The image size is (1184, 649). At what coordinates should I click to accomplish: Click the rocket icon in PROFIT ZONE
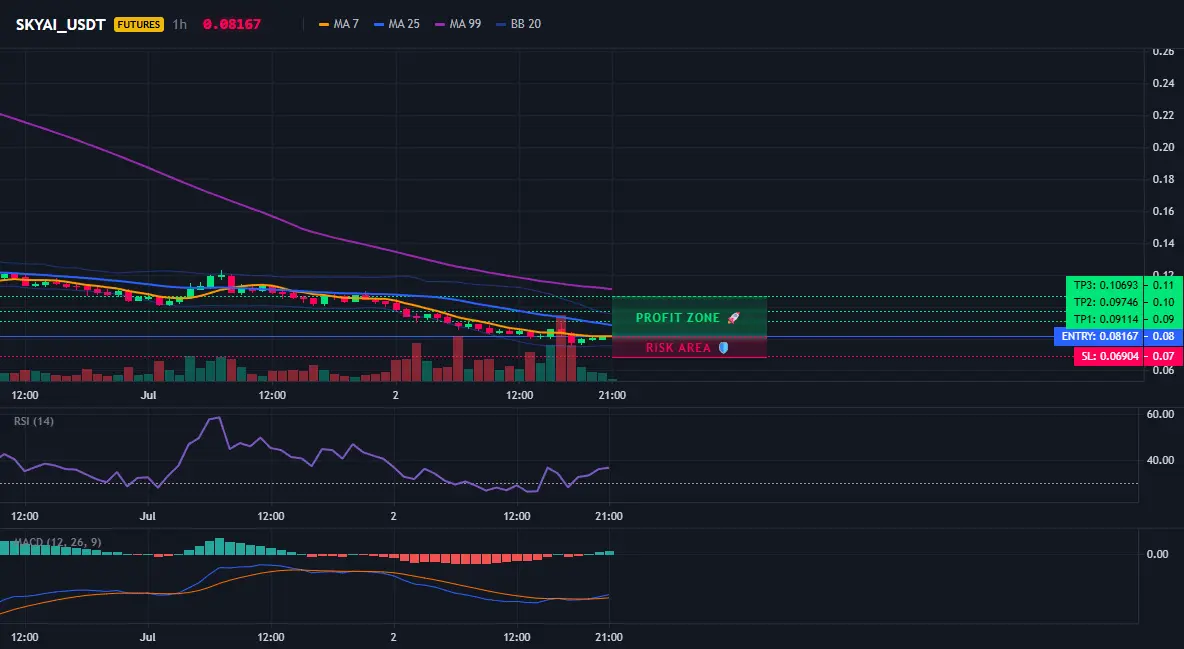pos(733,318)
